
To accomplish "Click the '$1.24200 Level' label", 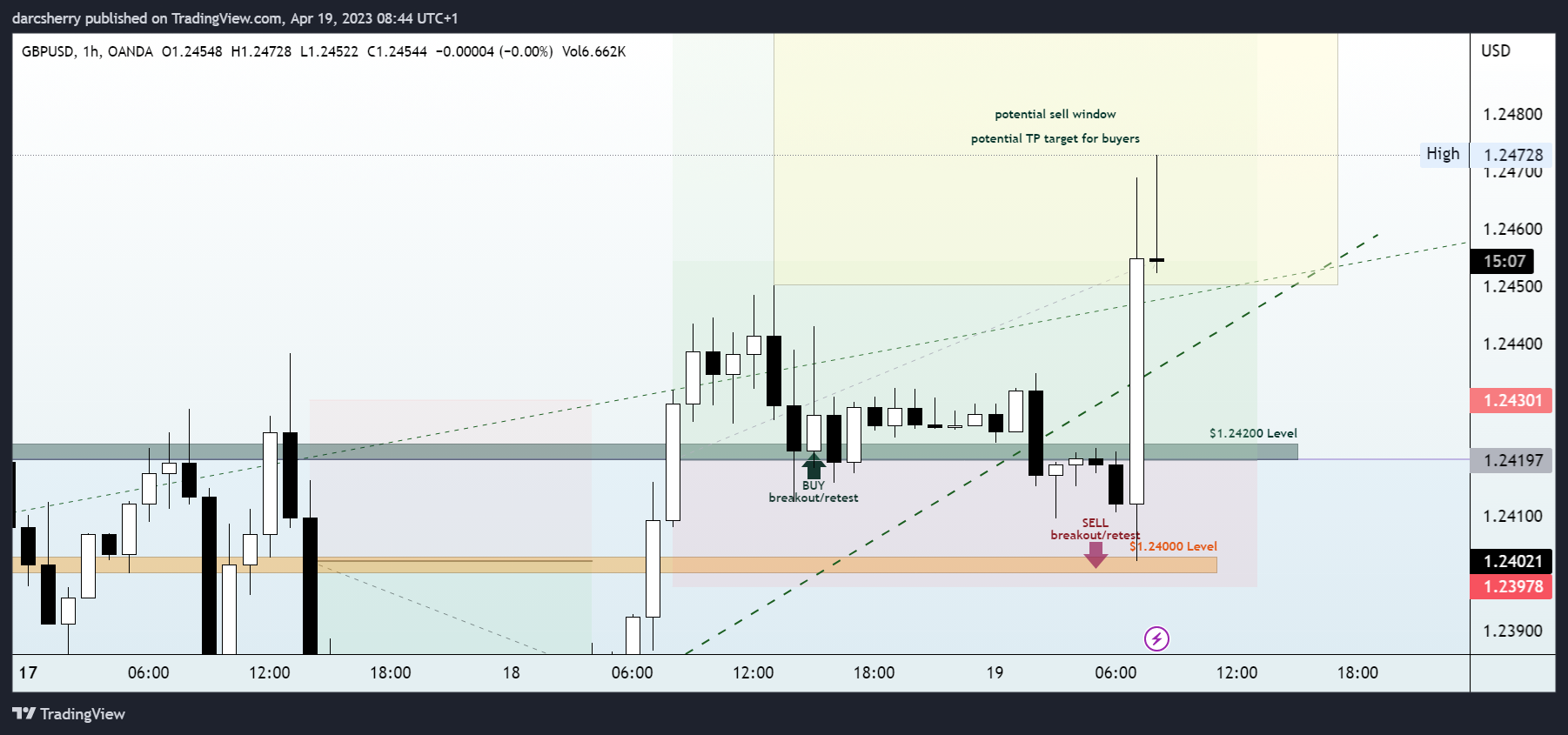I will 1253,433.
